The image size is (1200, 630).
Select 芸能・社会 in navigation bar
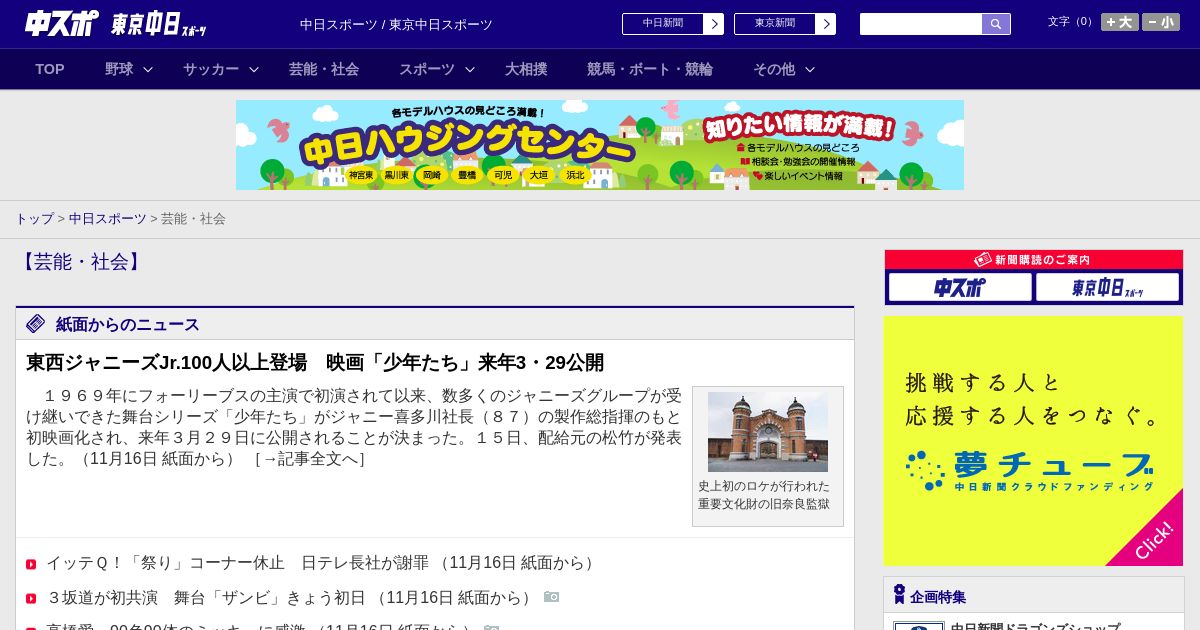point(324,69)
